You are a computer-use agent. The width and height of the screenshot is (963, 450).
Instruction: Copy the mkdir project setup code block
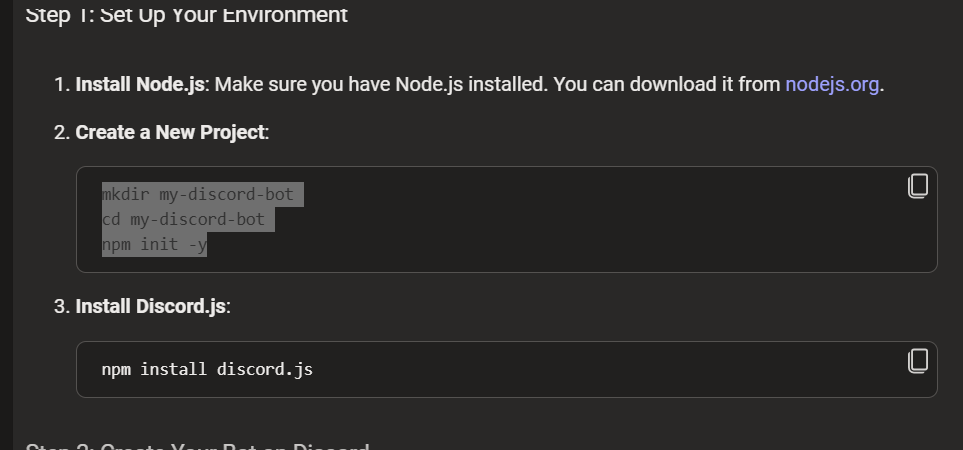coord(917,186)
